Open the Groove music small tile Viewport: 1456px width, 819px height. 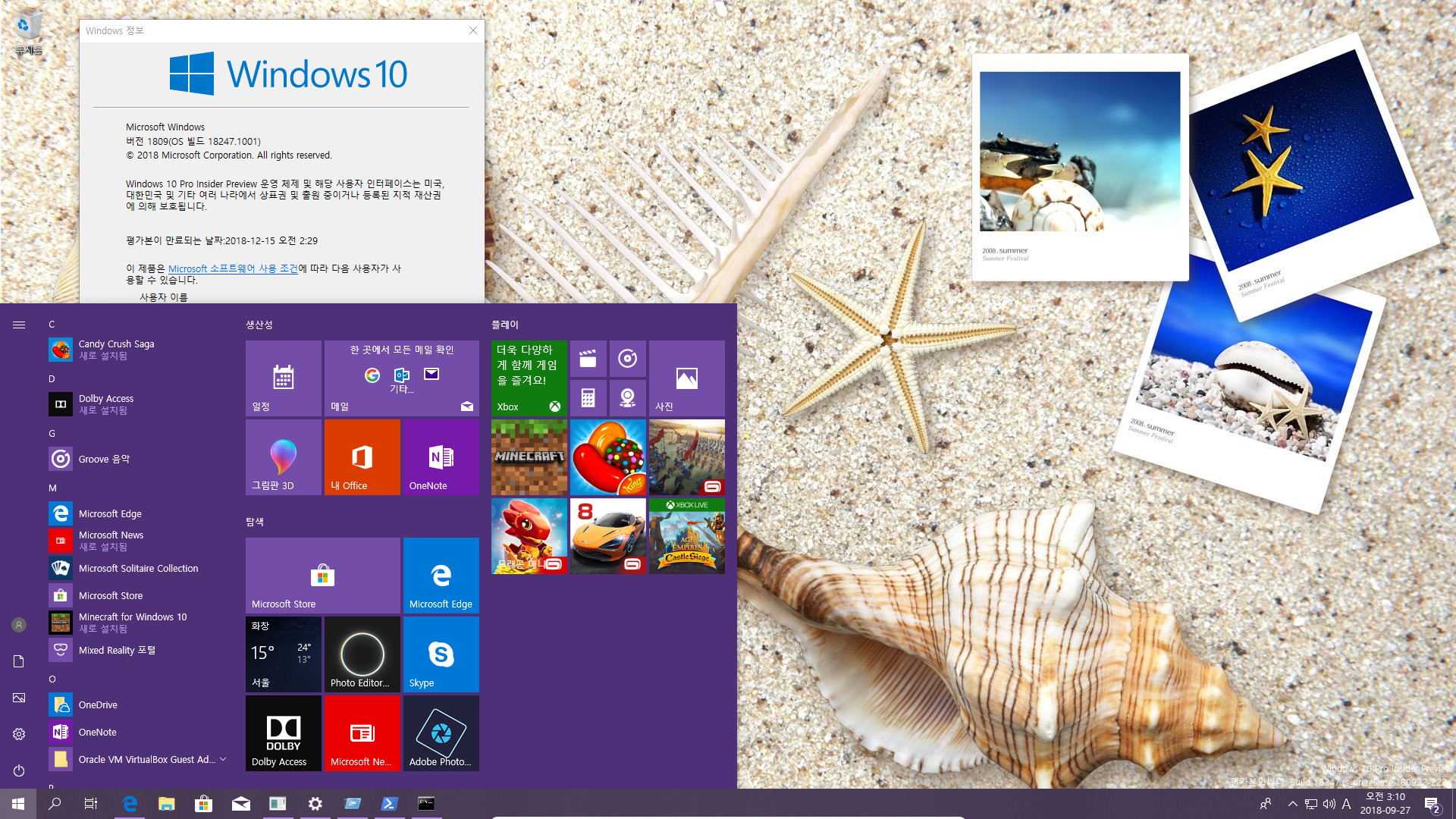pyautogui.click(x=627, y=359)
